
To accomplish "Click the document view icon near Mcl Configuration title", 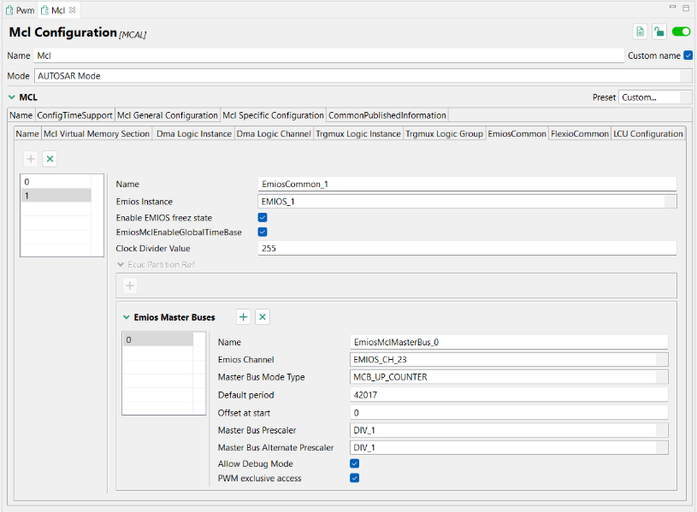I will [640, 32].
